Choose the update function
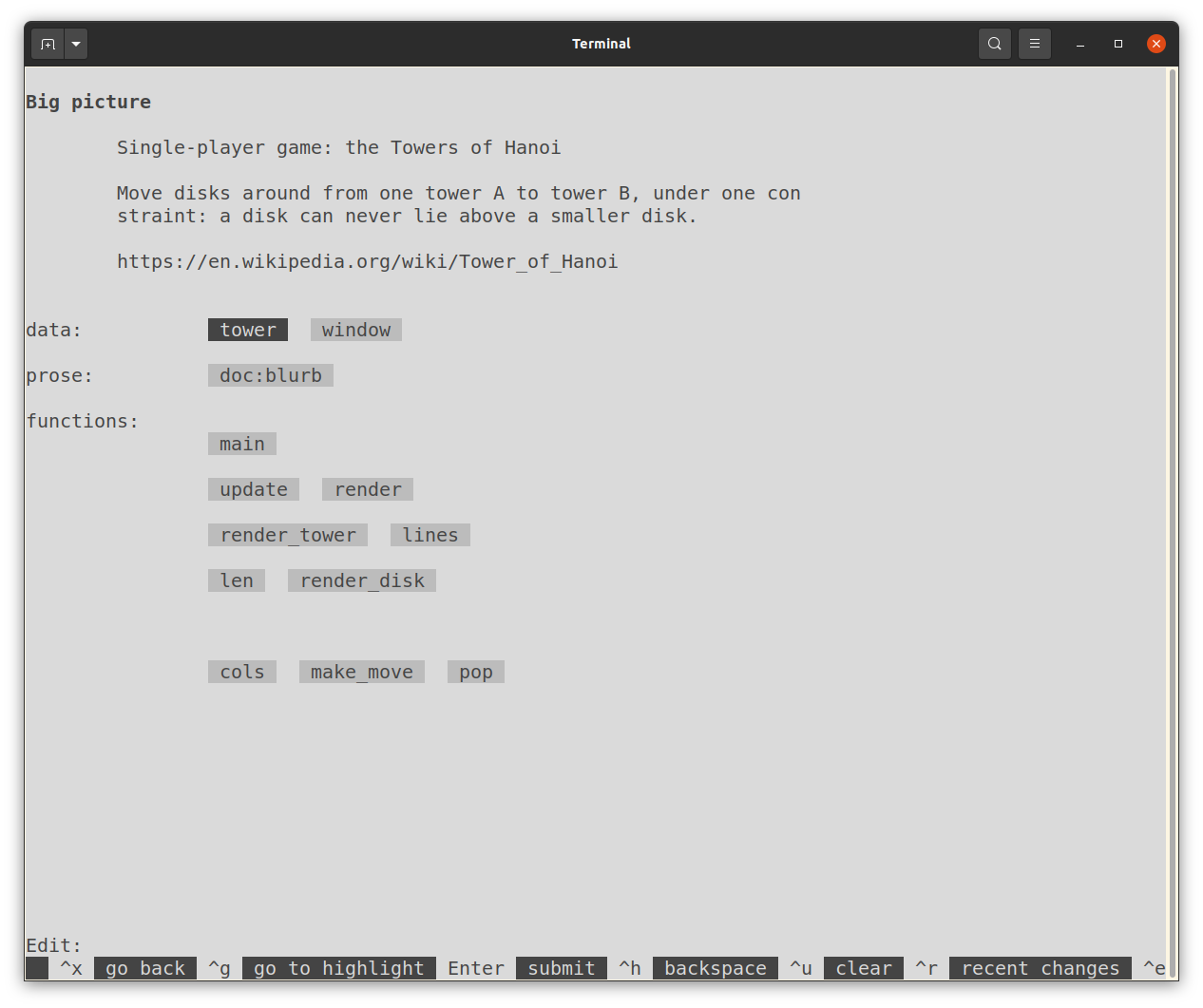Viewport: 1203px width, 1008px height. (254, 489)
